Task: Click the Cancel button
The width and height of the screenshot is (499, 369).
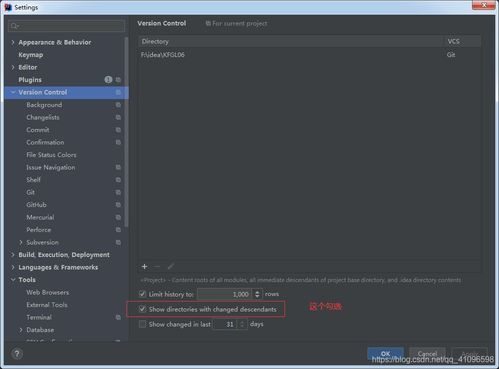Action: [x=428, y=353]
